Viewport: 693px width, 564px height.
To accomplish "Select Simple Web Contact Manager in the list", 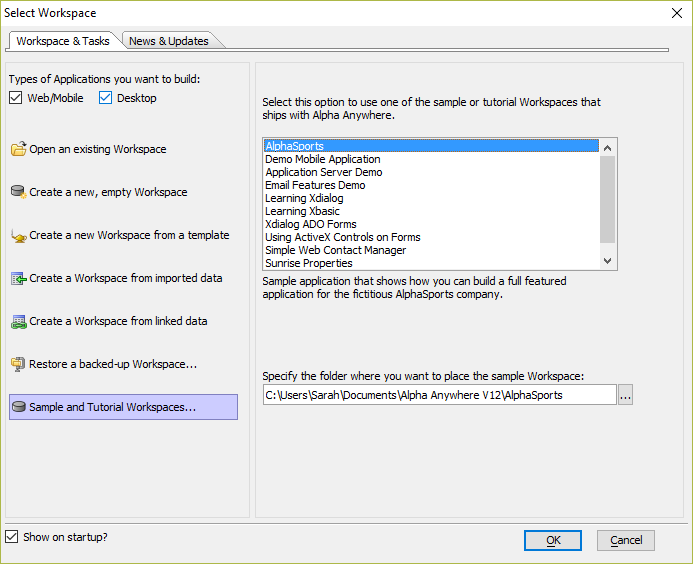I will tap(431, 250).
